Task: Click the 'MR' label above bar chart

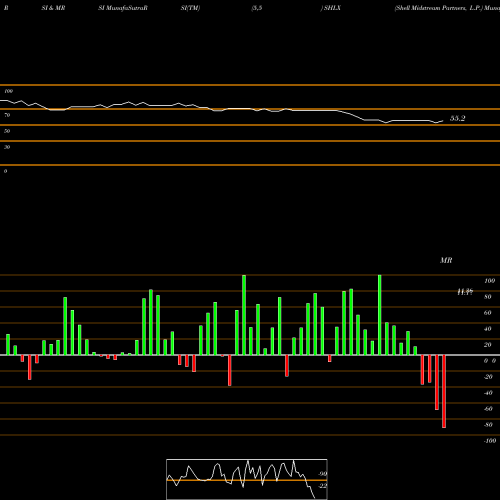Action: [x=446, y=260]
